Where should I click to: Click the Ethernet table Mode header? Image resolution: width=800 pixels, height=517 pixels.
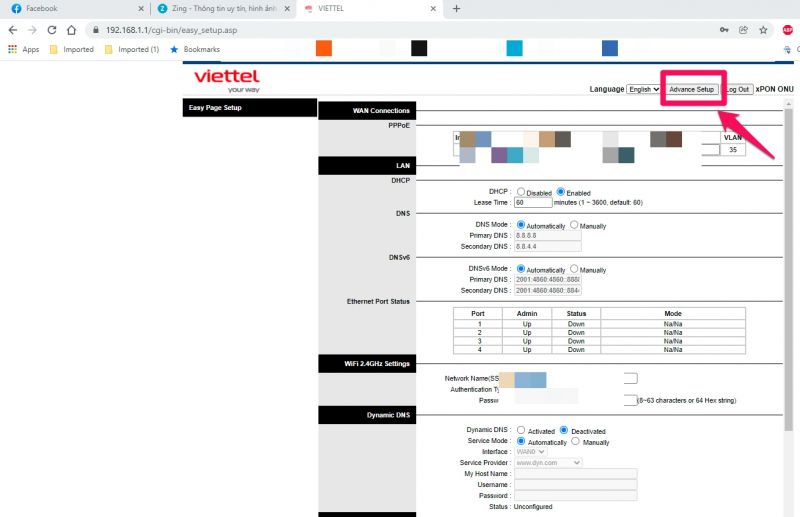[x=673, y=313]
